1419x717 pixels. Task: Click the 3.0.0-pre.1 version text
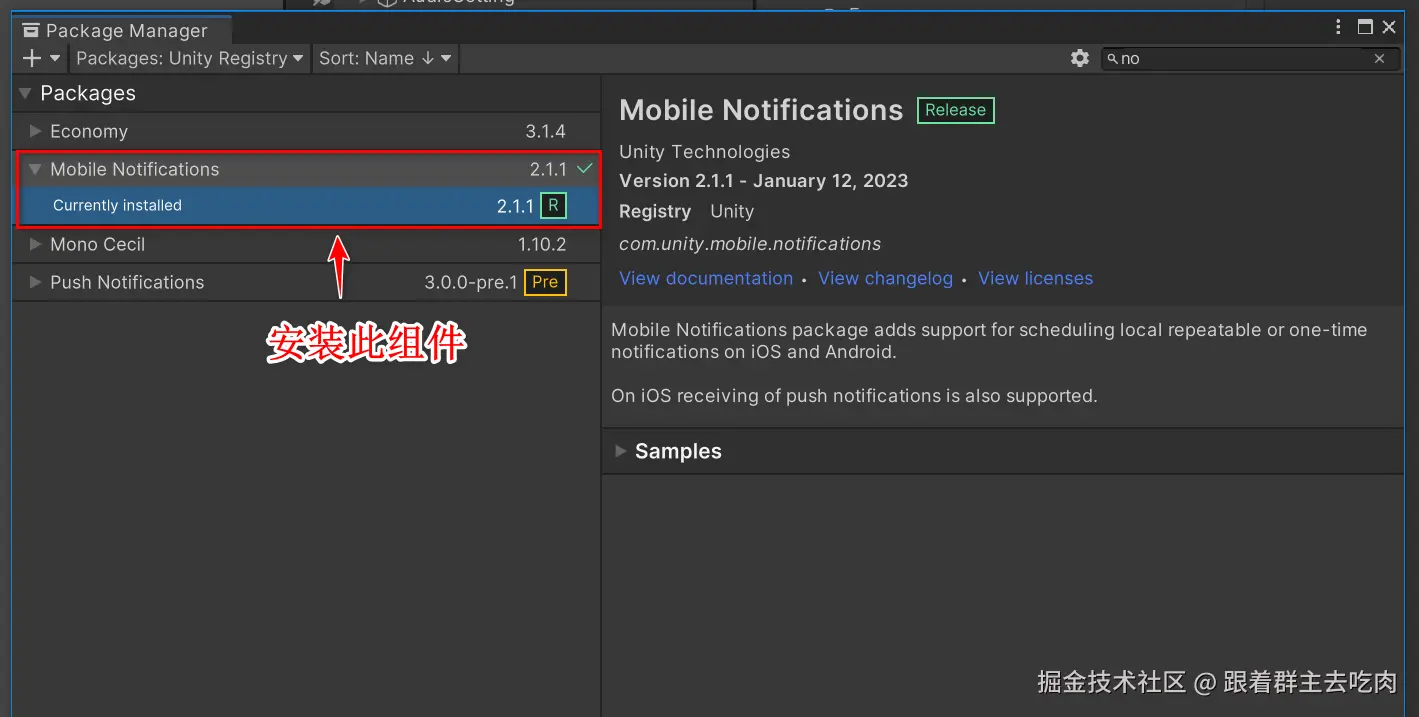coord(471,282)
